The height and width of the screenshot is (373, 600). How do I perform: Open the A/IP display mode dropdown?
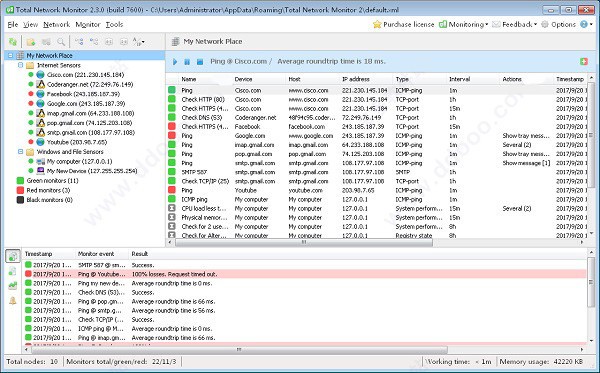click(x=139, y=42)
